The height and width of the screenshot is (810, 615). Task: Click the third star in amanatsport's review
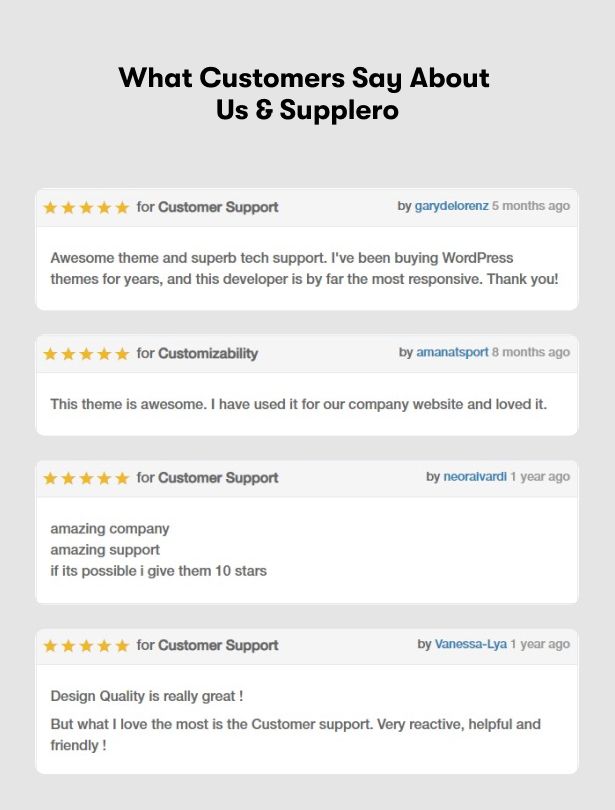(x=86, y=354)
